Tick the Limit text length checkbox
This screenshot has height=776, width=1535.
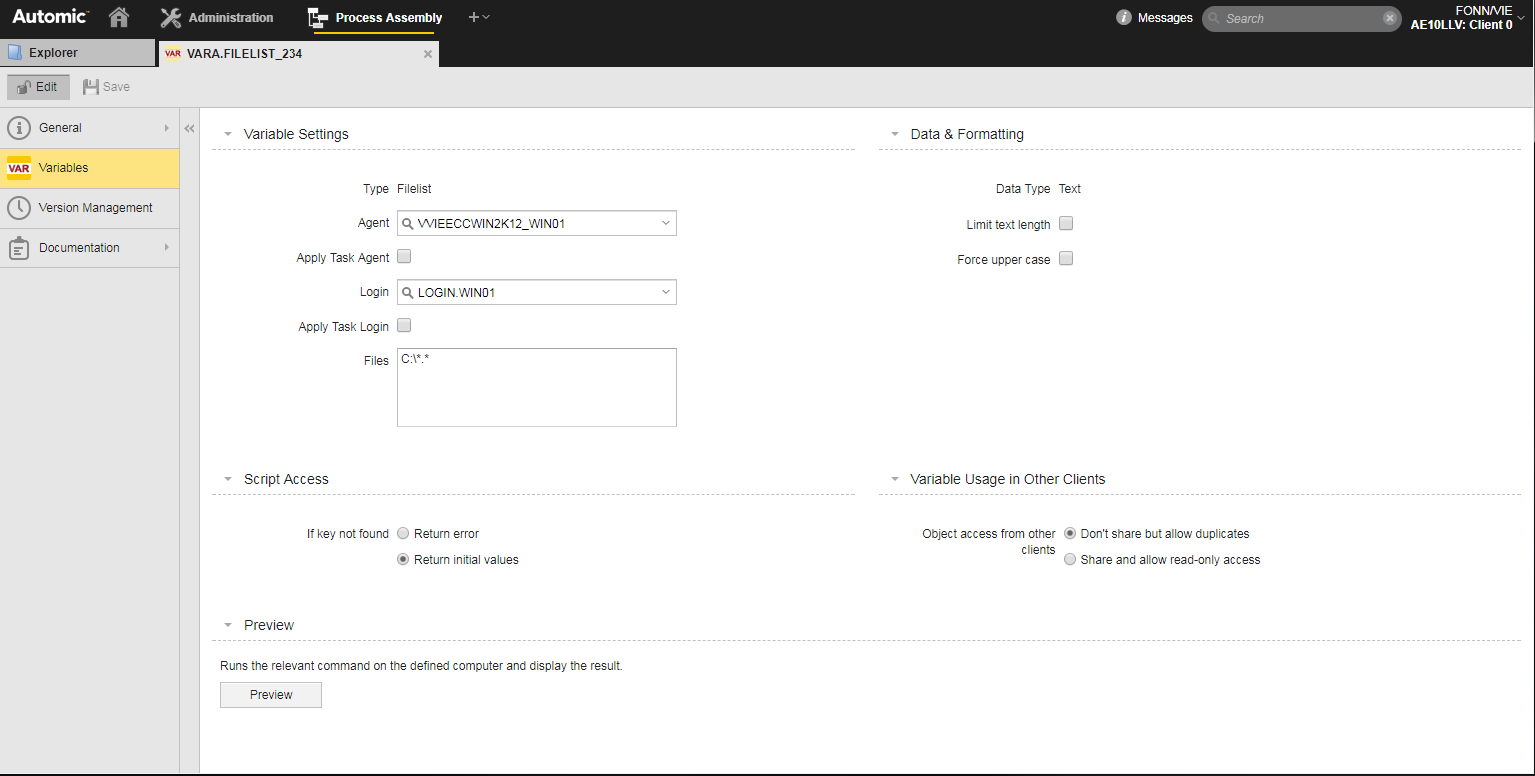pyautogui.click(x=1066, y=224)
